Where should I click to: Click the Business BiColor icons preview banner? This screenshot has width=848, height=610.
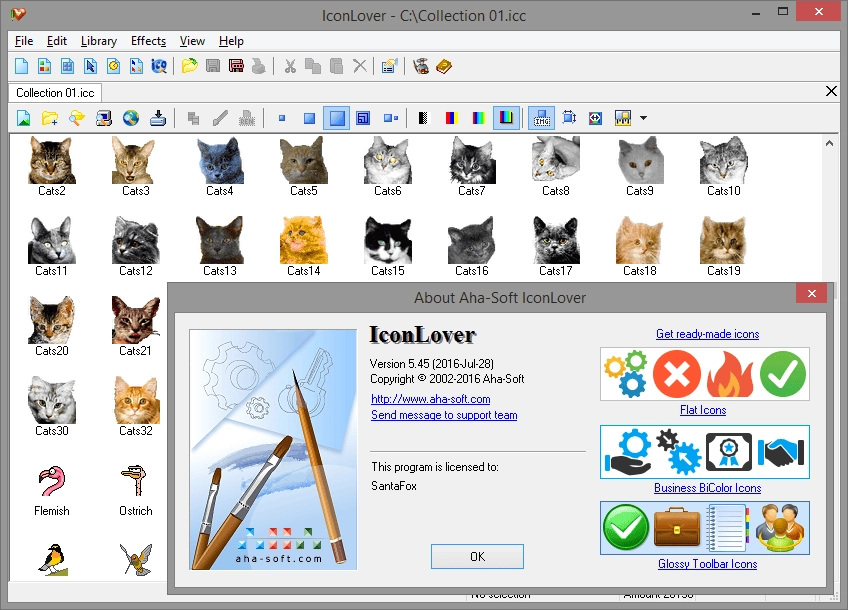(705, 452)
